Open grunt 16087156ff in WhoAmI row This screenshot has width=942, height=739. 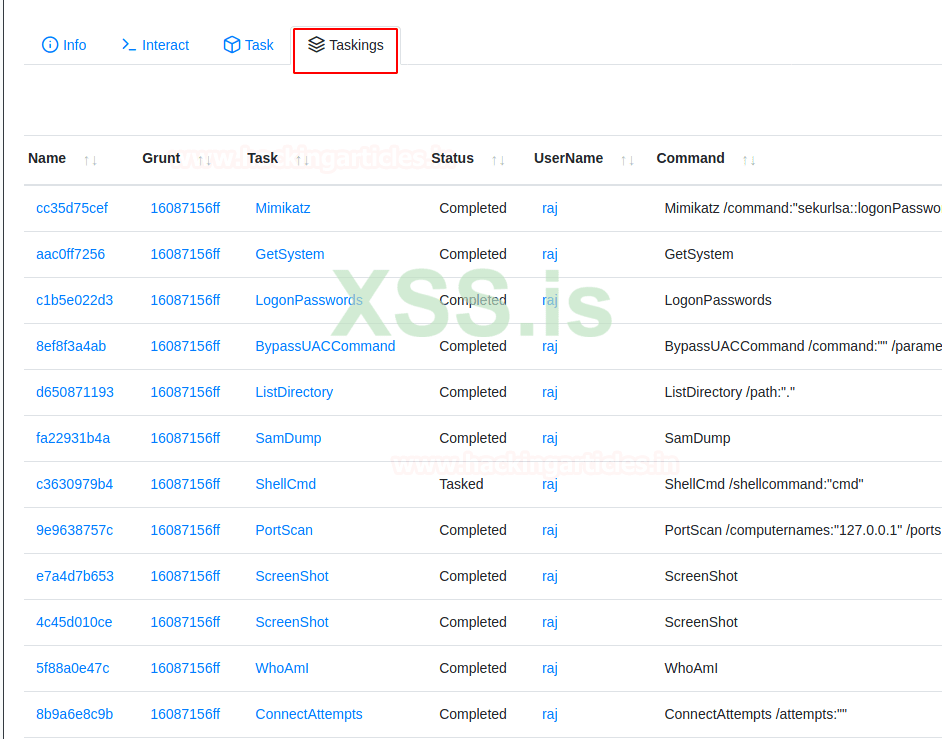tap(185, 668)
